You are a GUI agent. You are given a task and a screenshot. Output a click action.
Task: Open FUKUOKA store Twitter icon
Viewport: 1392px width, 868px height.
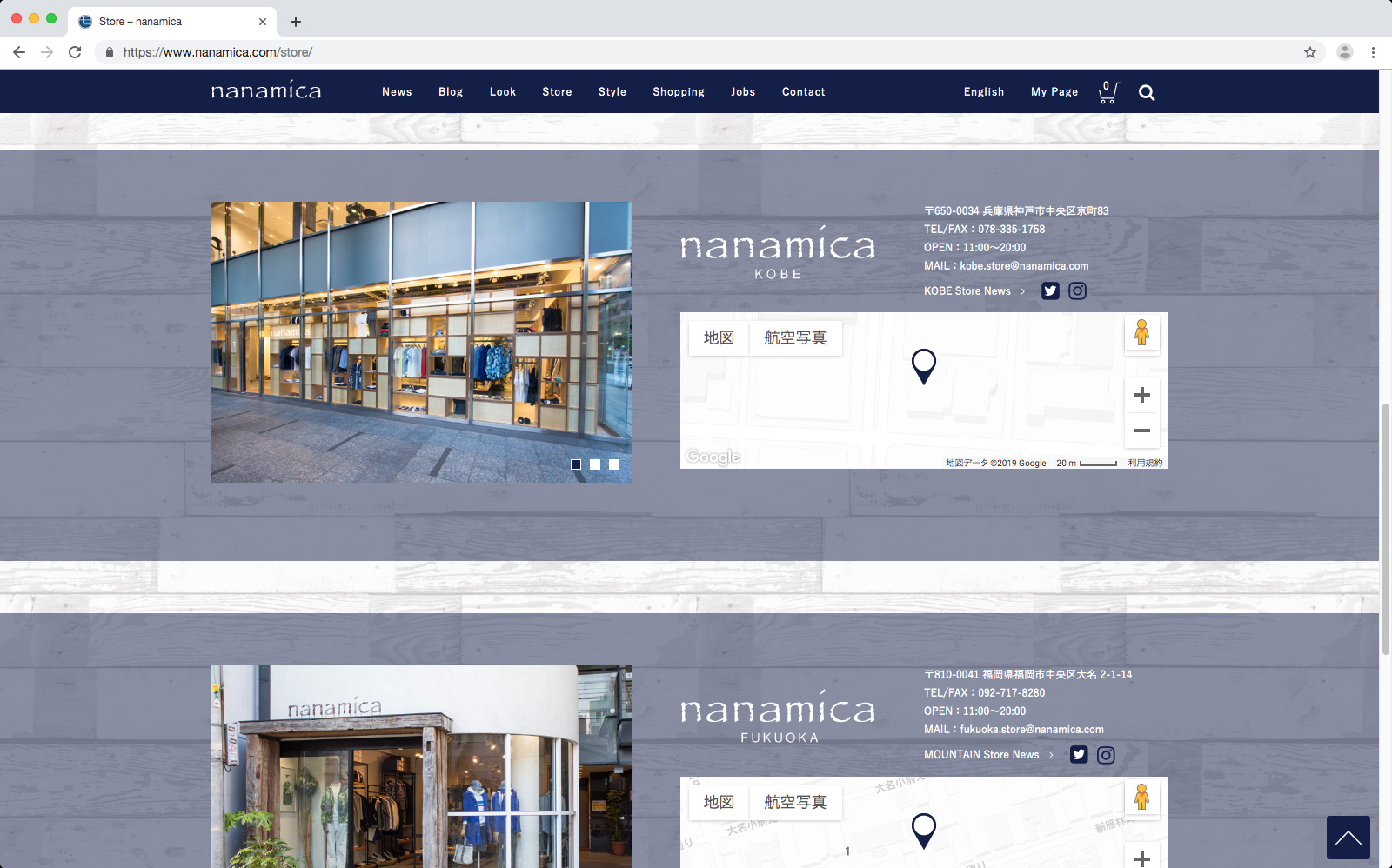[x=1079, y=755]
